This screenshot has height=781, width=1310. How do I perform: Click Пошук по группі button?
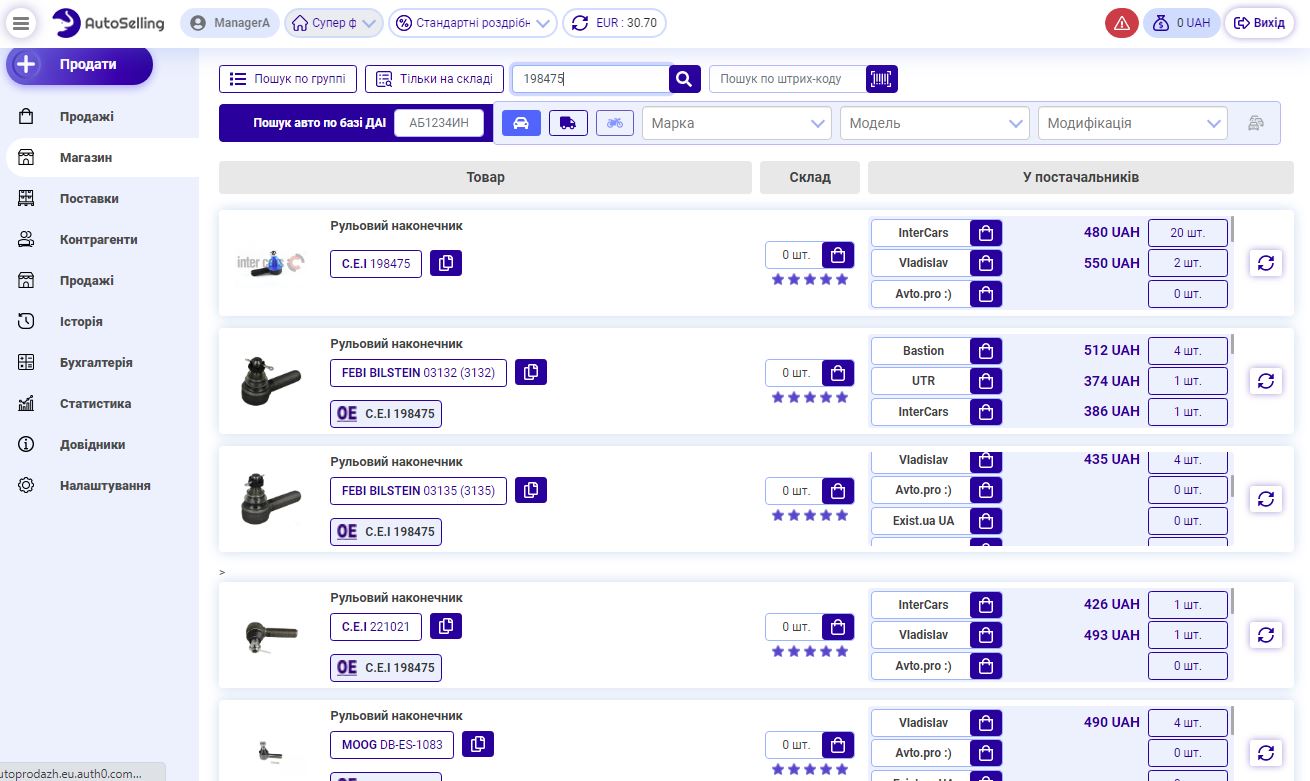pos(288,79)
